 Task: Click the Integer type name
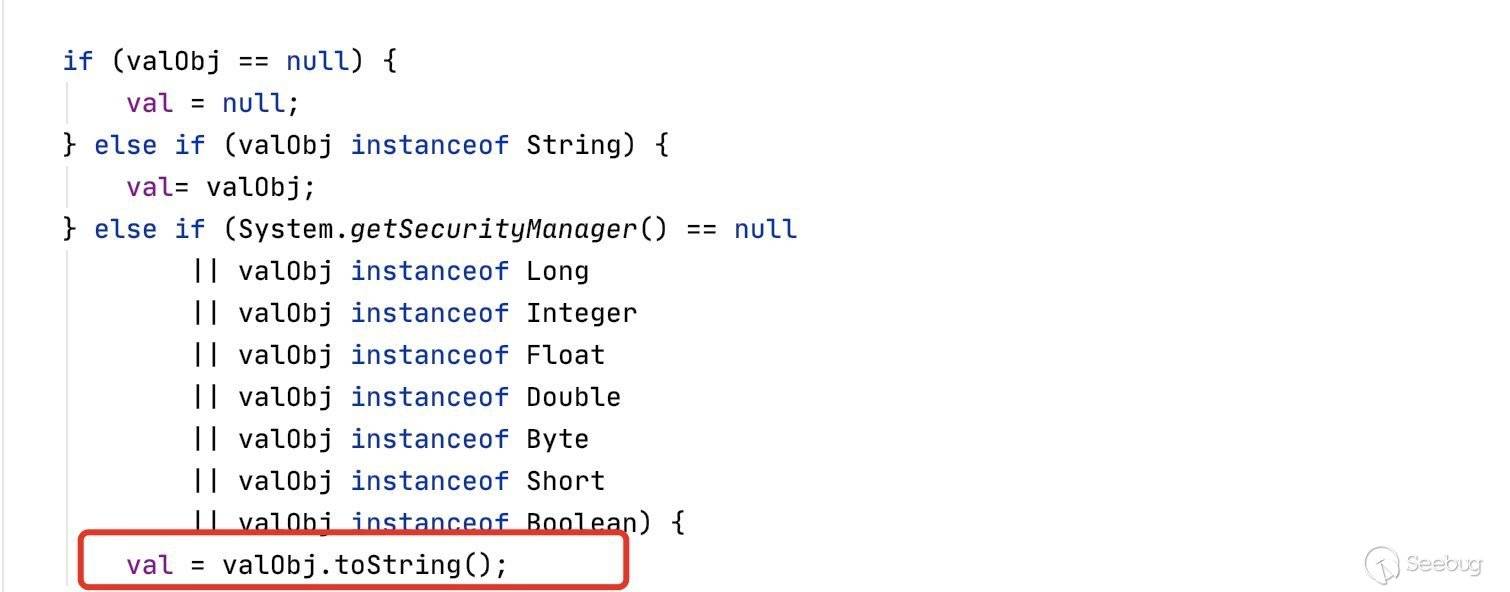click(x=581, y=313)
